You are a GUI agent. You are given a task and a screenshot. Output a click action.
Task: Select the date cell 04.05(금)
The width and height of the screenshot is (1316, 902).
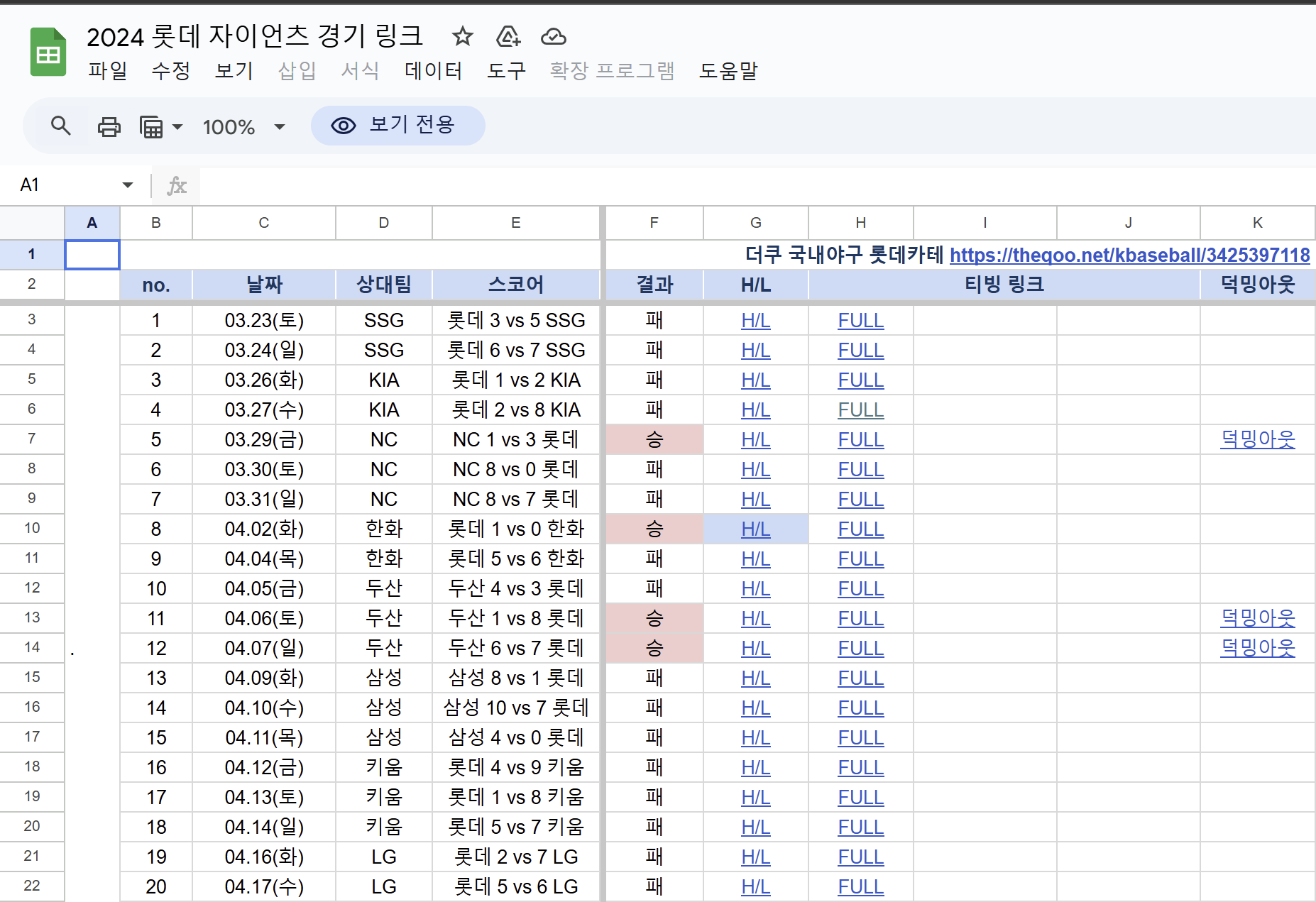[264, 588]
